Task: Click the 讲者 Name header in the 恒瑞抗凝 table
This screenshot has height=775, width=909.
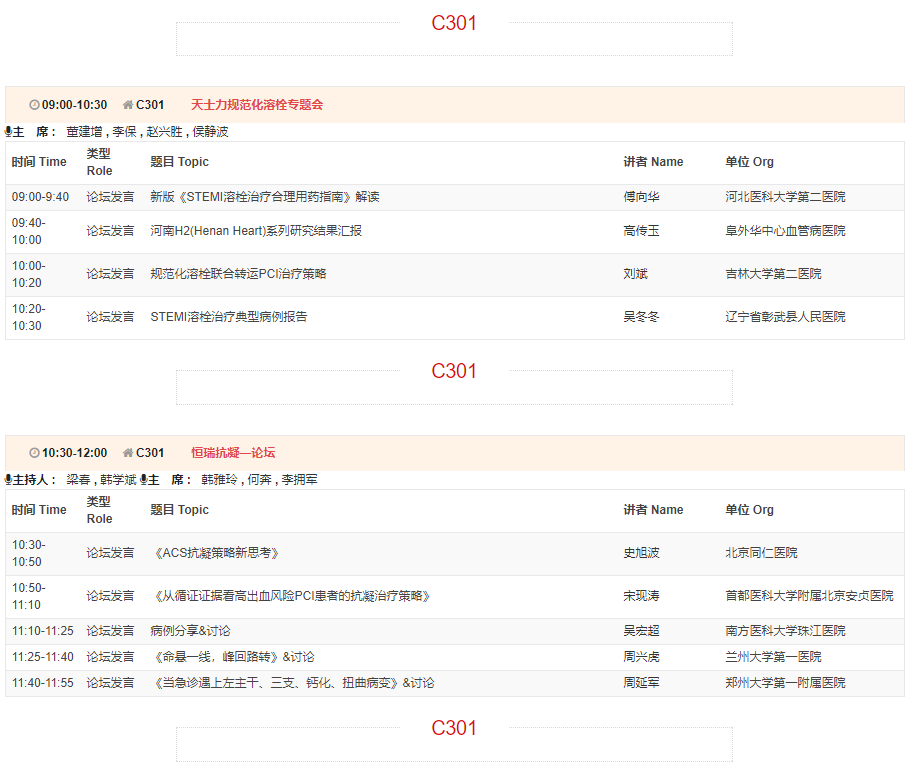Action: click(x=653, y=510)
